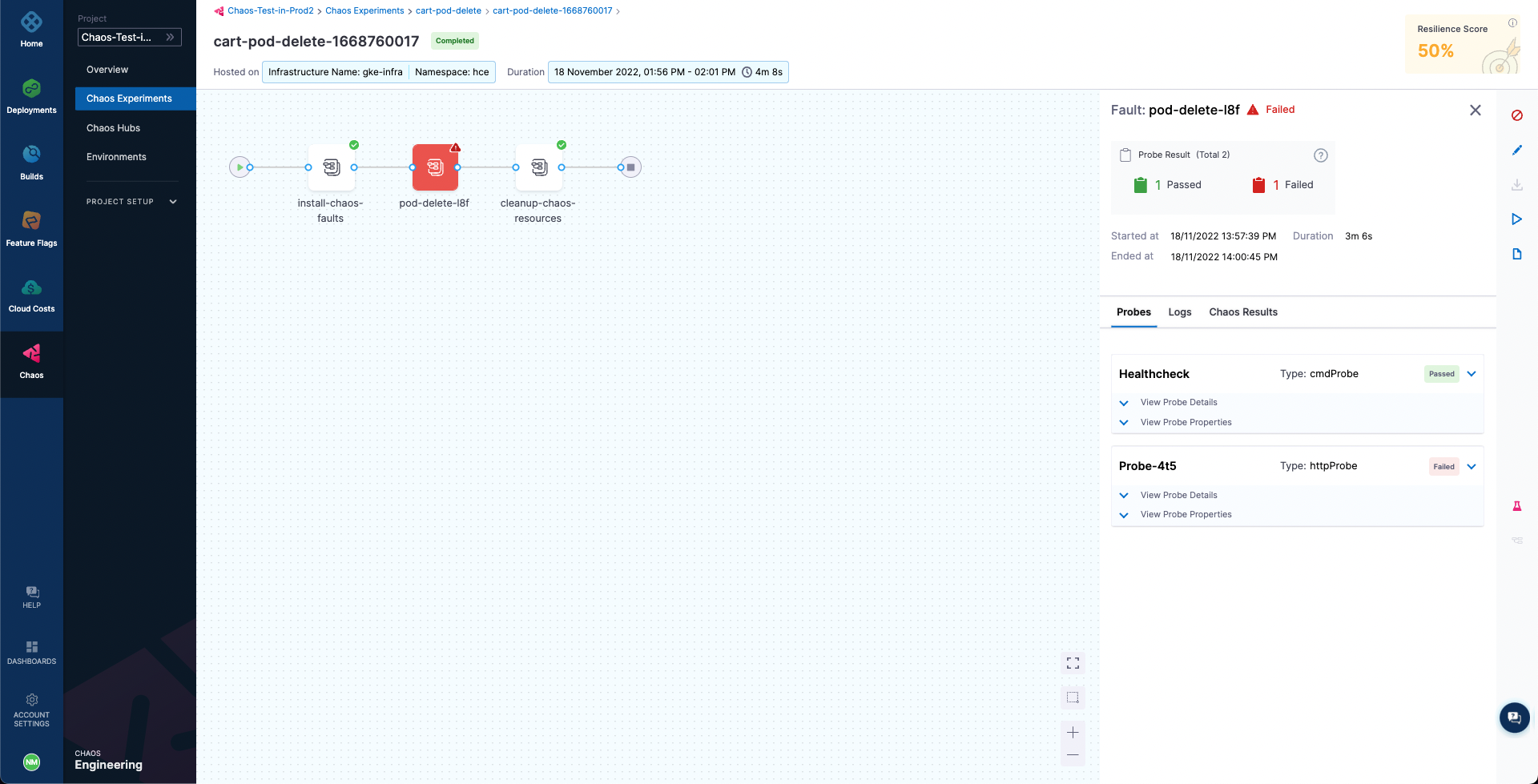Select the install-chaos-faults step node
Screen dimensions: 1538x784
331,167
